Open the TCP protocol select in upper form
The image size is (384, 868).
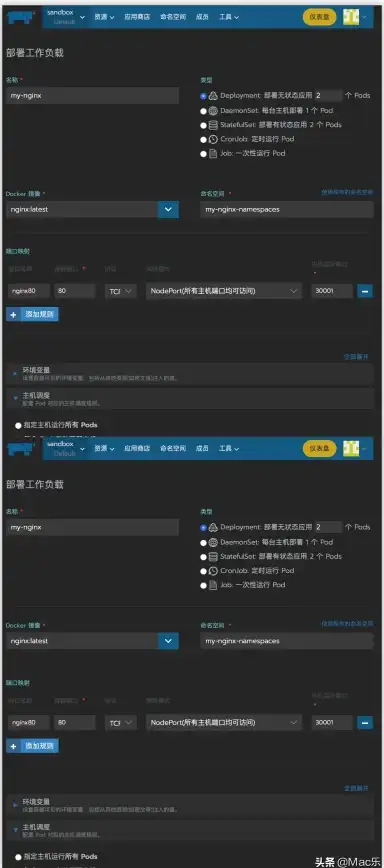pos(121,291)
